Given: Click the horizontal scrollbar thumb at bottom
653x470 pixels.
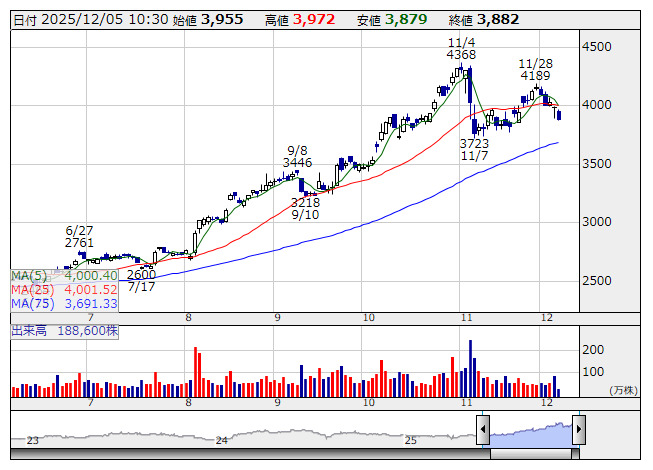Looking at the screenshot, I should [531, 454].
